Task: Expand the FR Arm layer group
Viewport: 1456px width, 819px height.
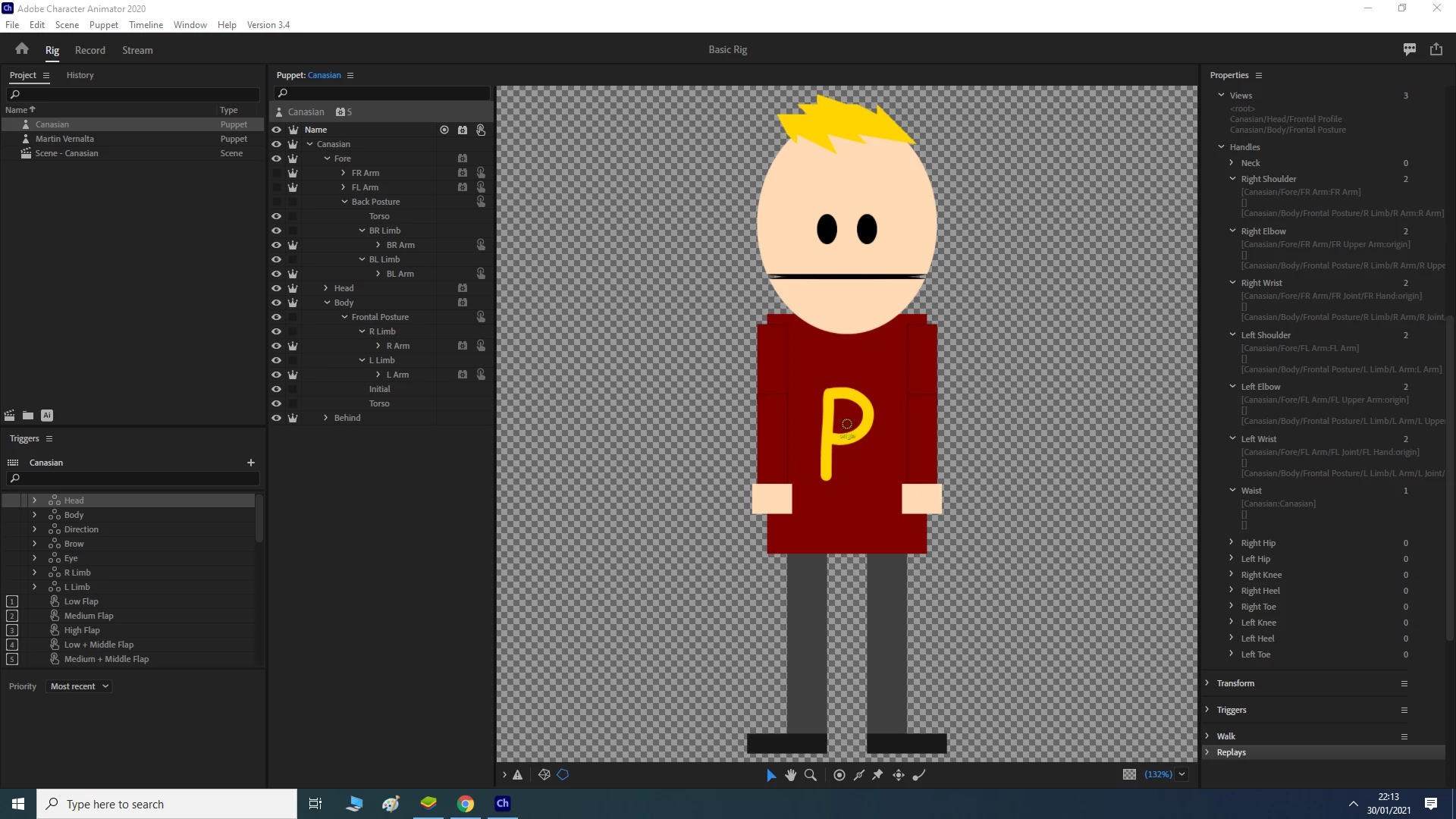Action: pos(344,173)
